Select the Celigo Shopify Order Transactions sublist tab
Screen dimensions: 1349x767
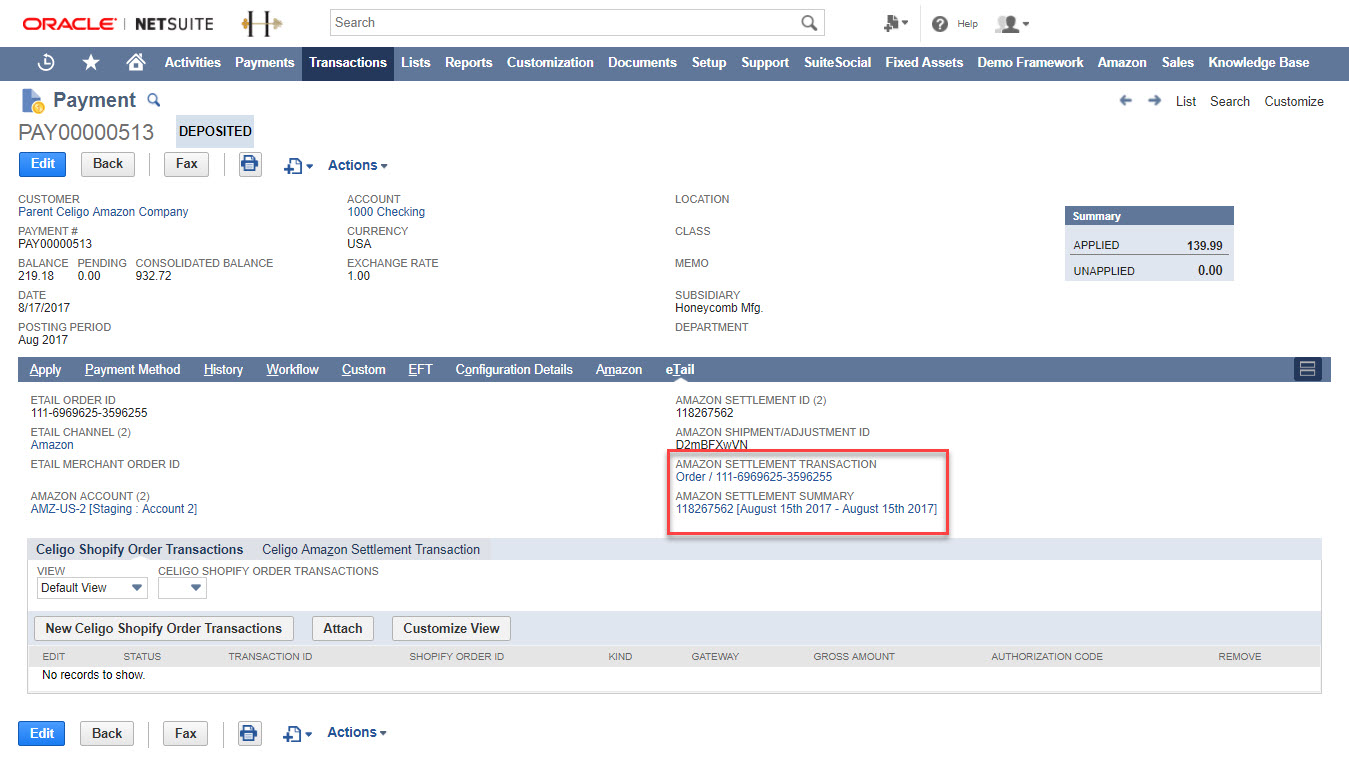click(x=140, y=550)
